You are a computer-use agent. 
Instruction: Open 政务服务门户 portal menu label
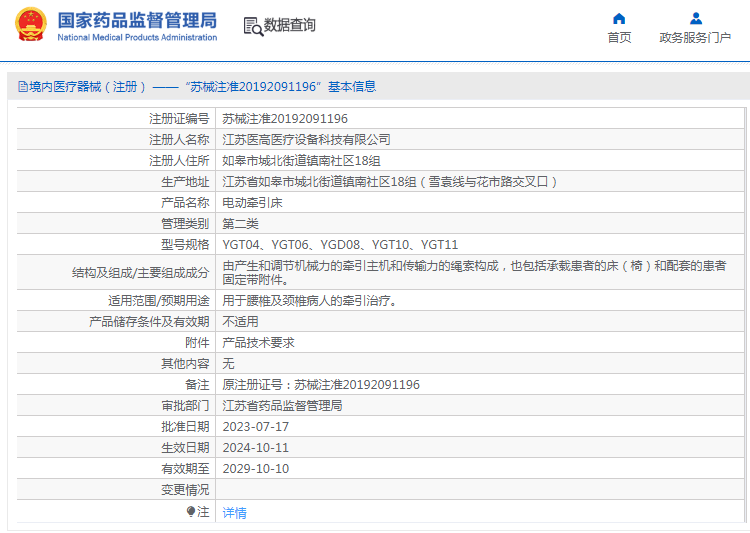[x=695, y=37]
